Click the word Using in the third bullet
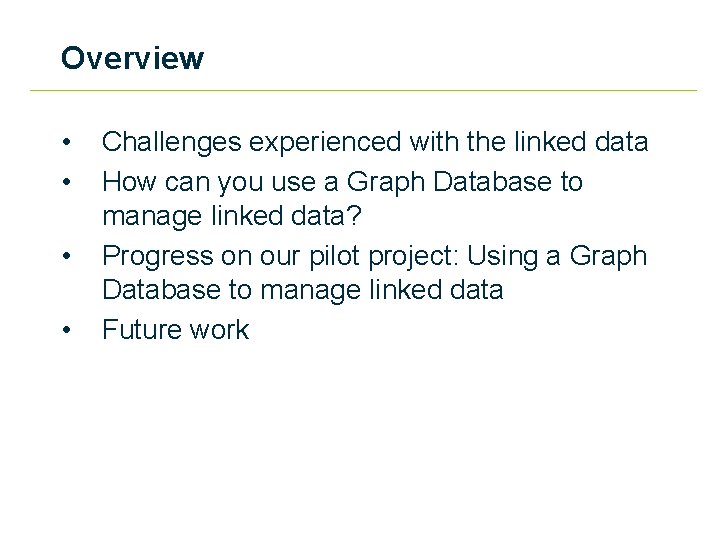Image resolution: width=720 pixels, height=540 pixels. coord(502,256)
